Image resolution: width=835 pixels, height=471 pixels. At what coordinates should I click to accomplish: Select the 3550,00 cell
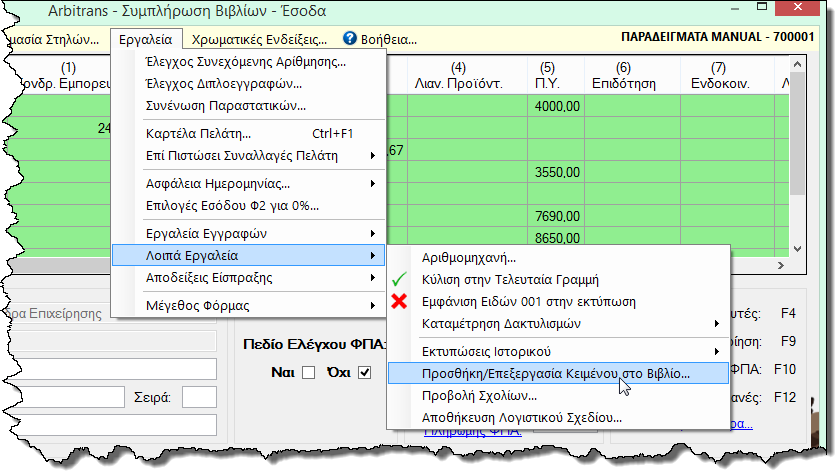coord(556,172)
